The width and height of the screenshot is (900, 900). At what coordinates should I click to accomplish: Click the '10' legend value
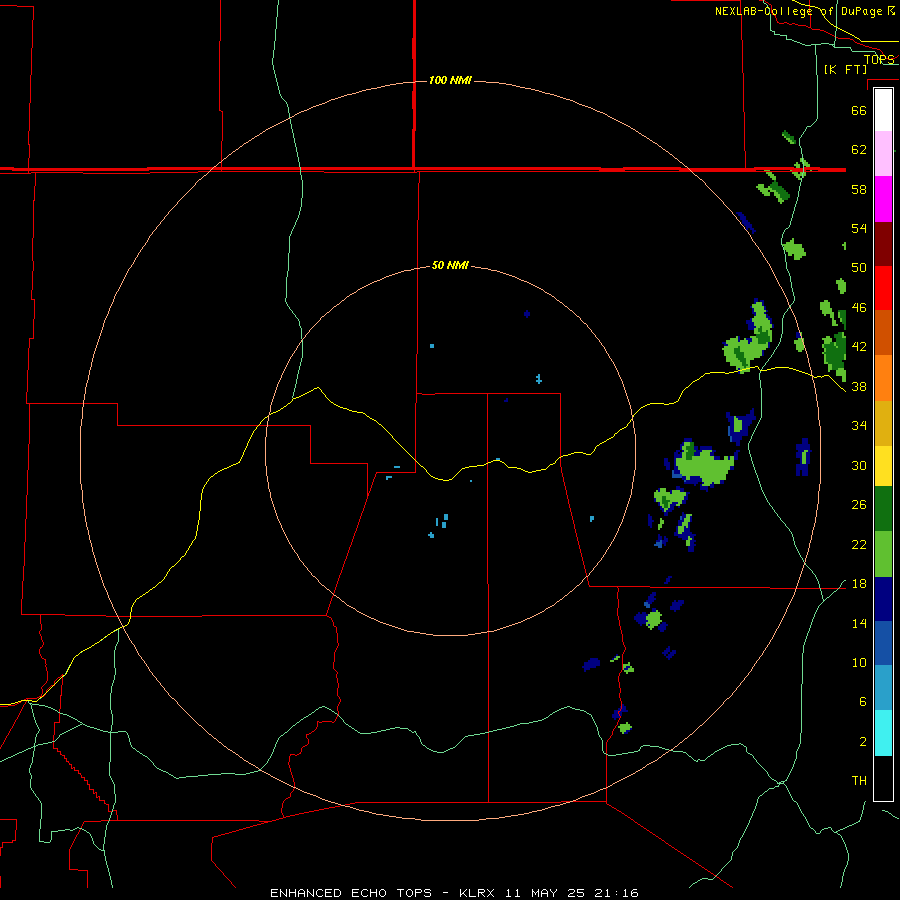tap(859, 662)
